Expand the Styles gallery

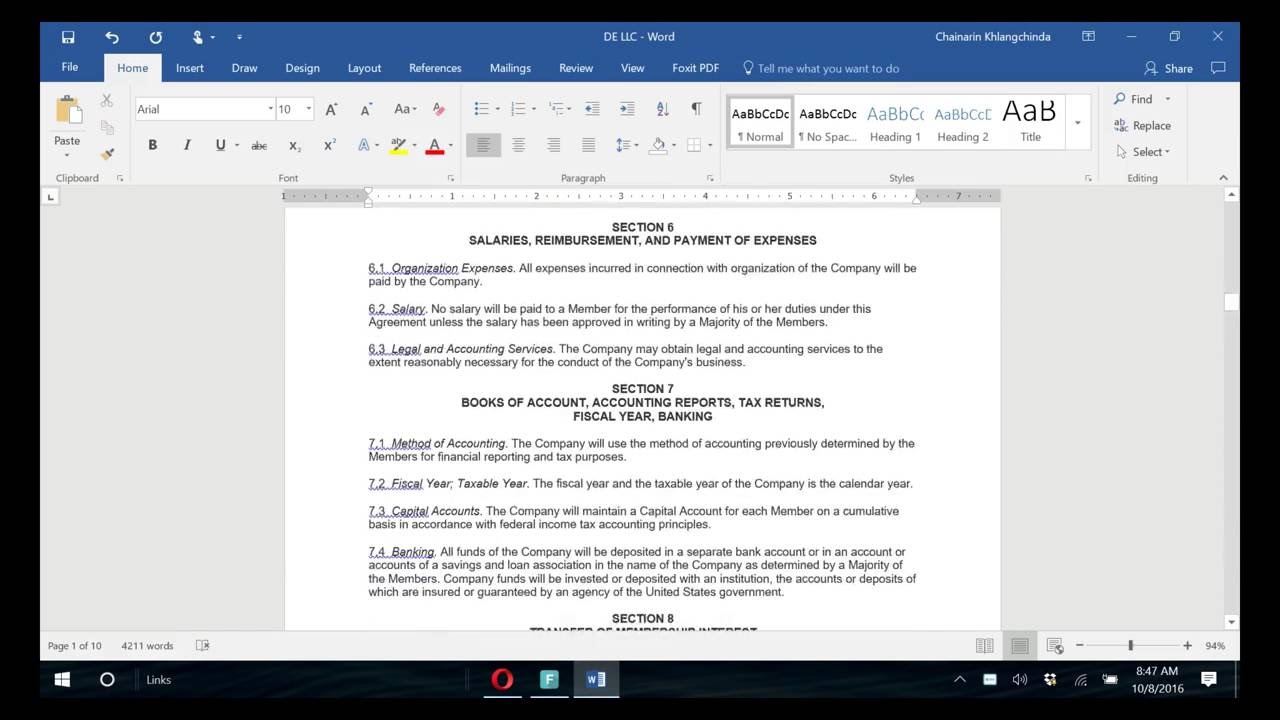1077,123
